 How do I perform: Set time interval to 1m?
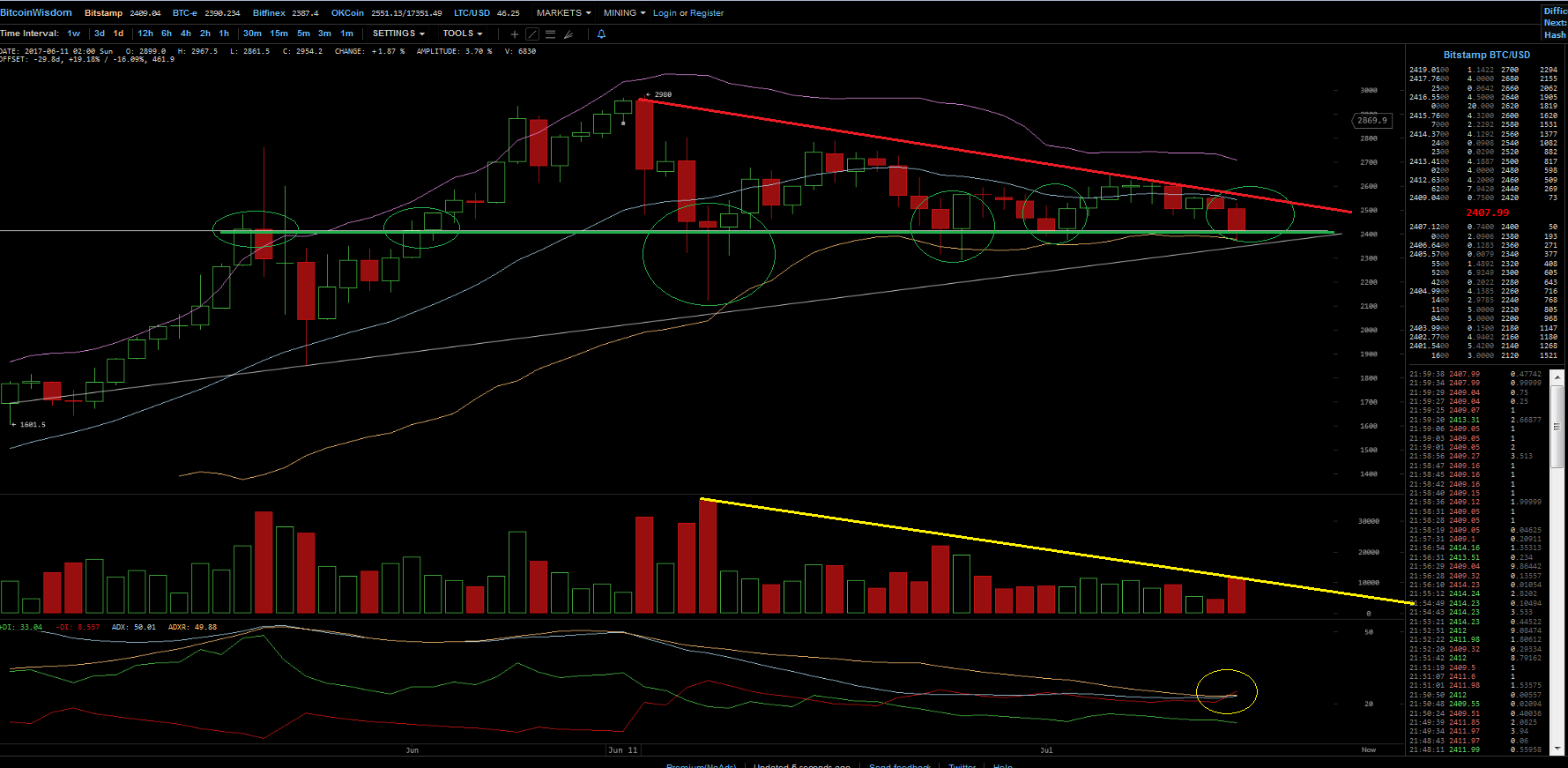347,34
